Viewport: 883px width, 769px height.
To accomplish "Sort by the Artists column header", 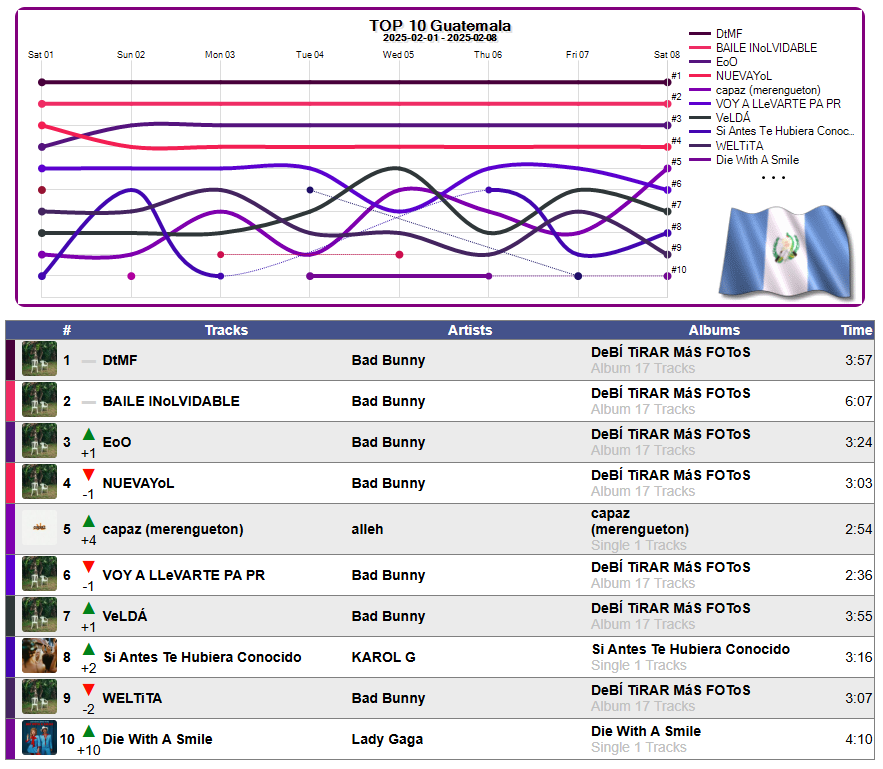I will point(470,330).
